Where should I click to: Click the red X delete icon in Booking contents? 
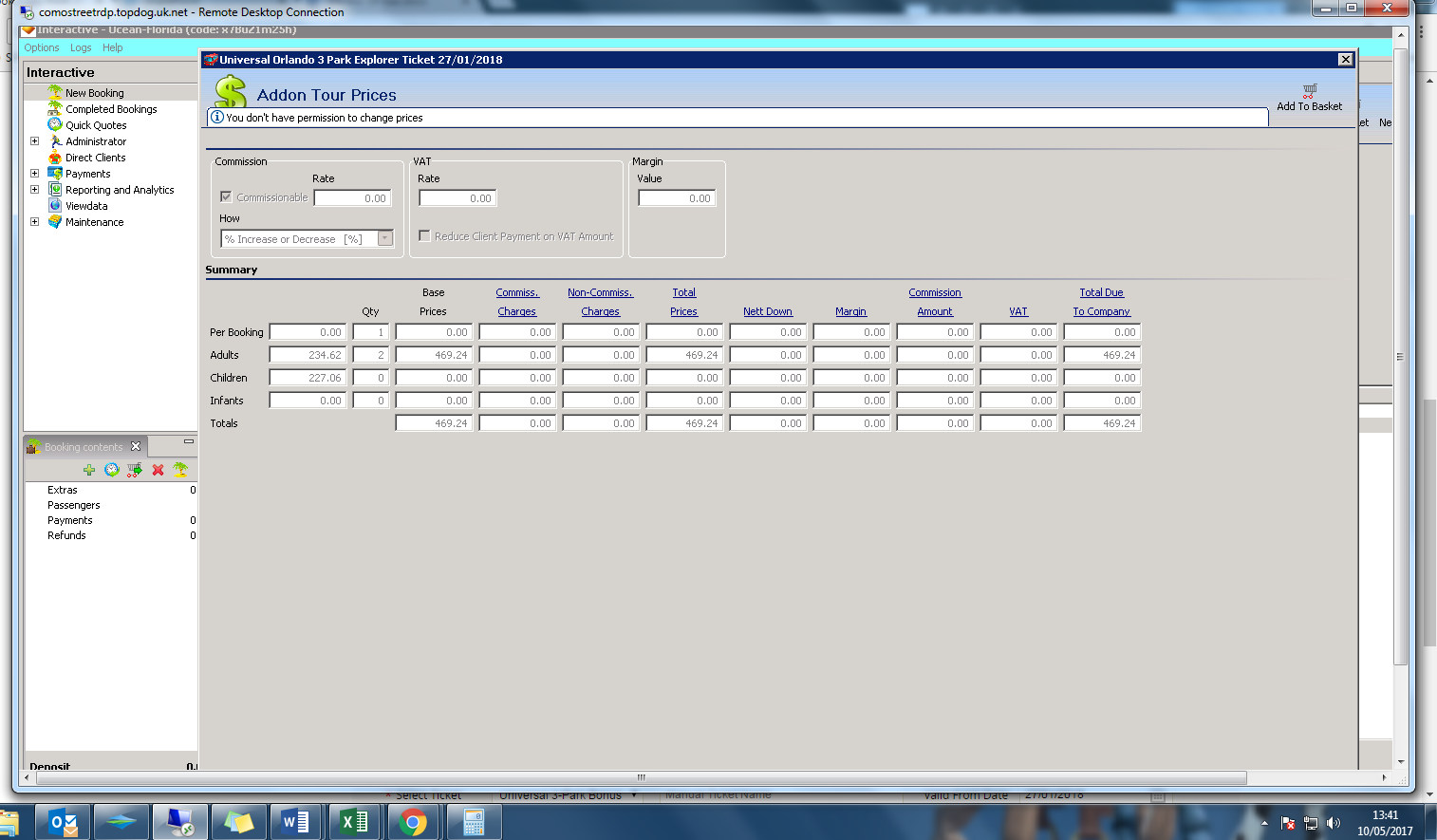158,470
